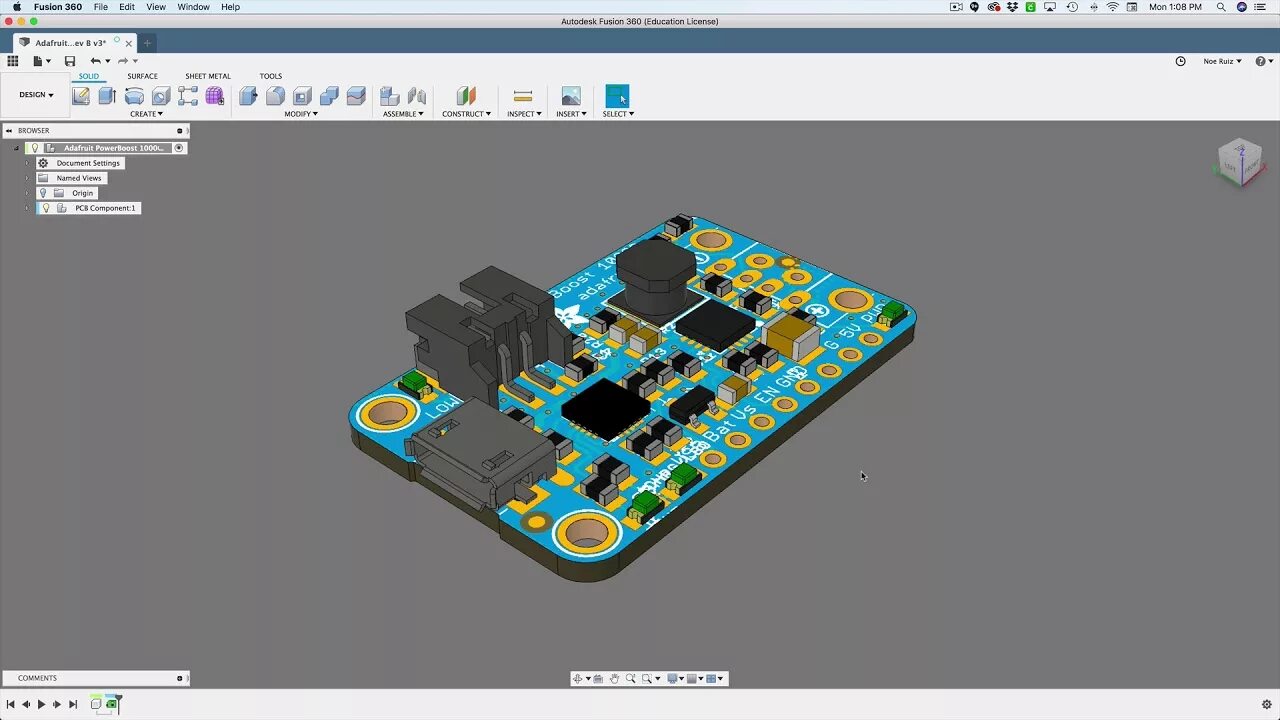The width and height of the screenshot is (1280, 720).
Task: Click the Undo arrow
Action: click(x=95, y=61)
